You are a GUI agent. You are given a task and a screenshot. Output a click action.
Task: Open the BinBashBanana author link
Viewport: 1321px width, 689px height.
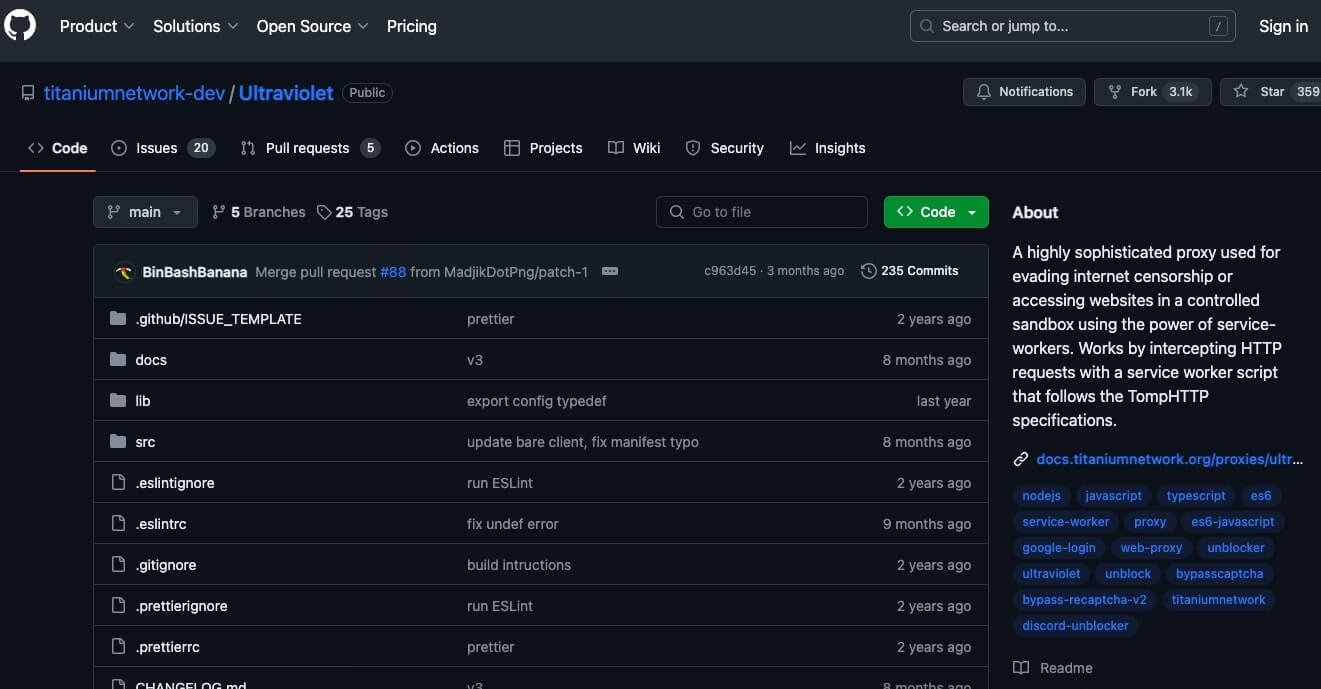tap(195, 271)
